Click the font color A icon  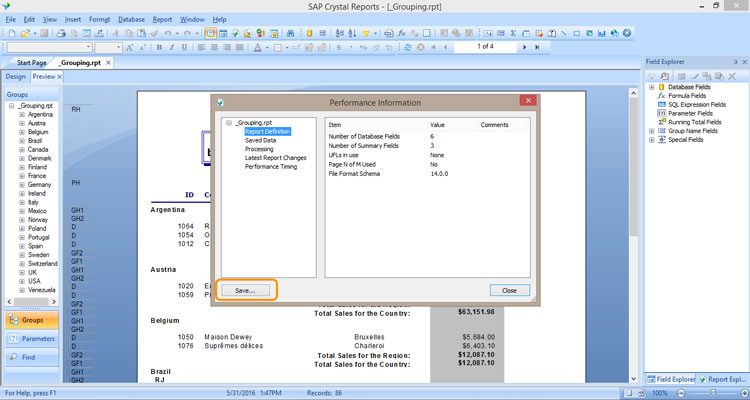click(257, 47)
